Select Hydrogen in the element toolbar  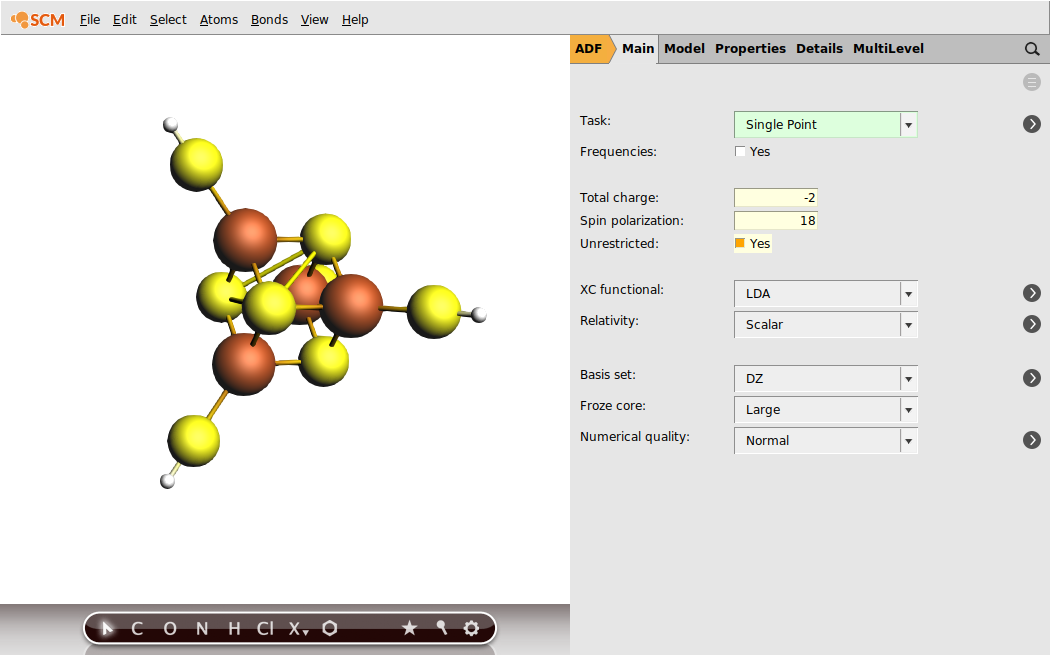pos(233,628)
